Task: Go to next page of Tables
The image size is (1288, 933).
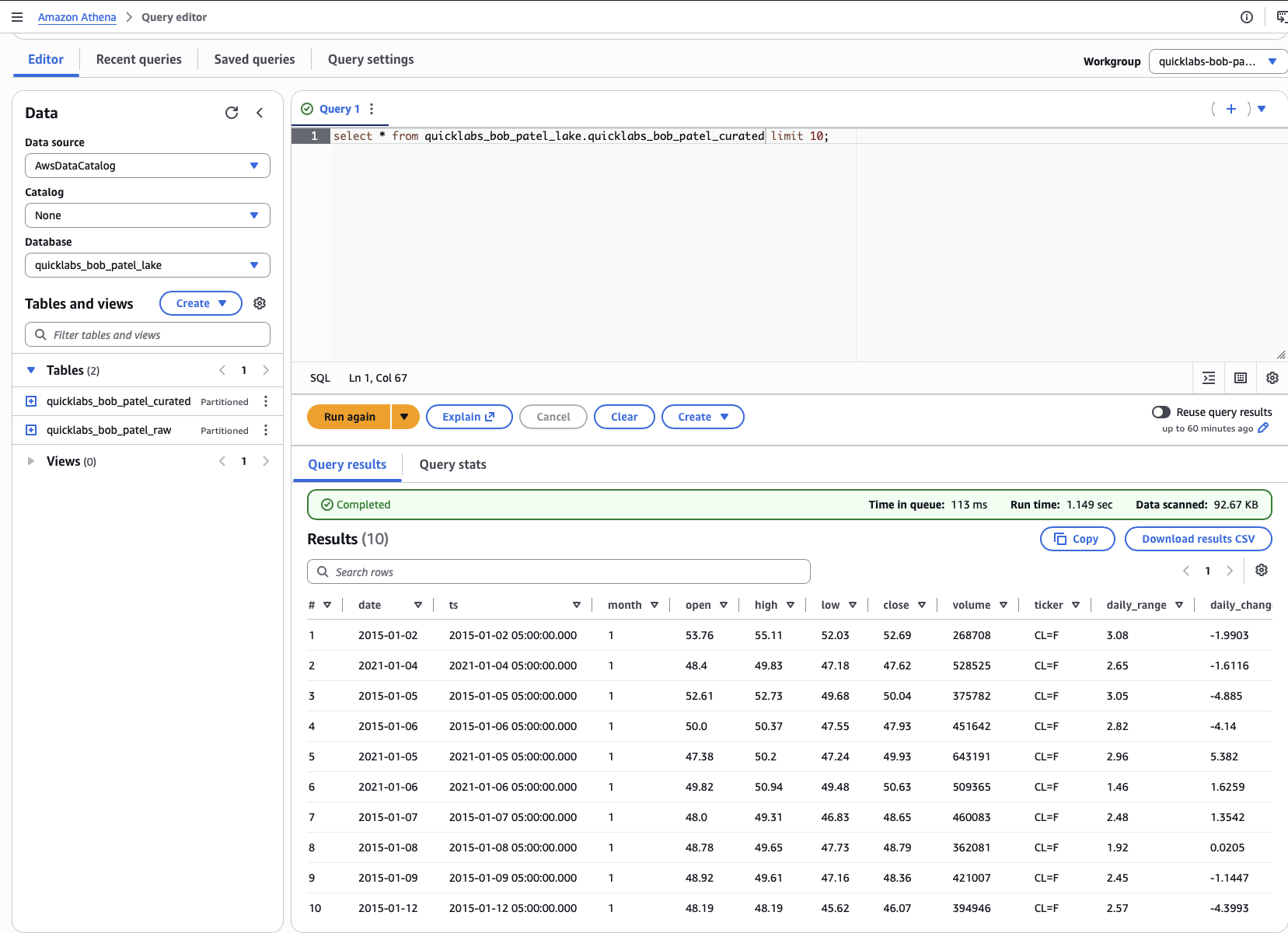Action: [x=266, y=370]
